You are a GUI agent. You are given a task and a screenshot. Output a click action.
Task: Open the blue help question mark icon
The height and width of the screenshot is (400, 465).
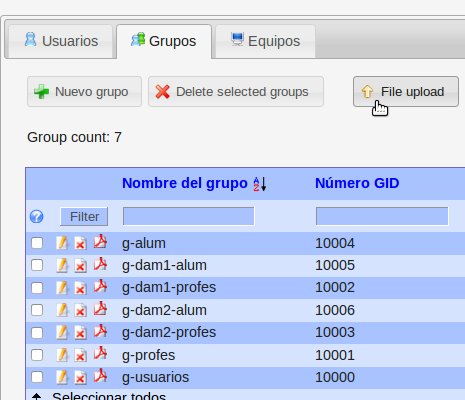36,216
